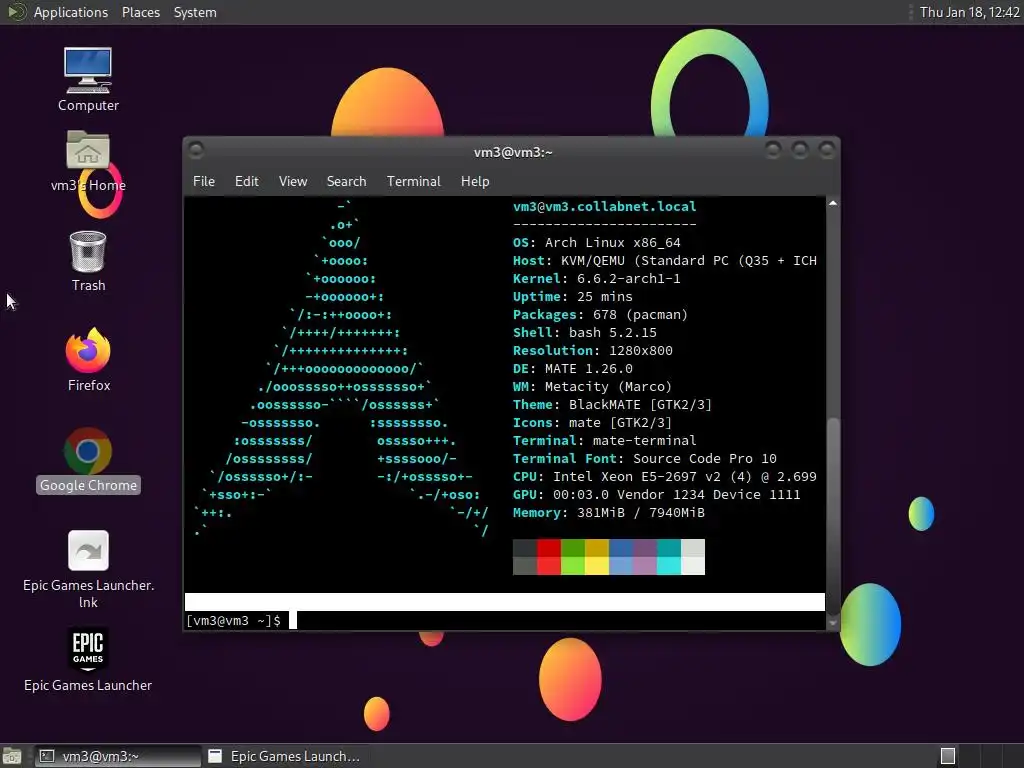1024x768 pixels.
Task: Open the terminal File menu
Action: (x=204, y=181)
